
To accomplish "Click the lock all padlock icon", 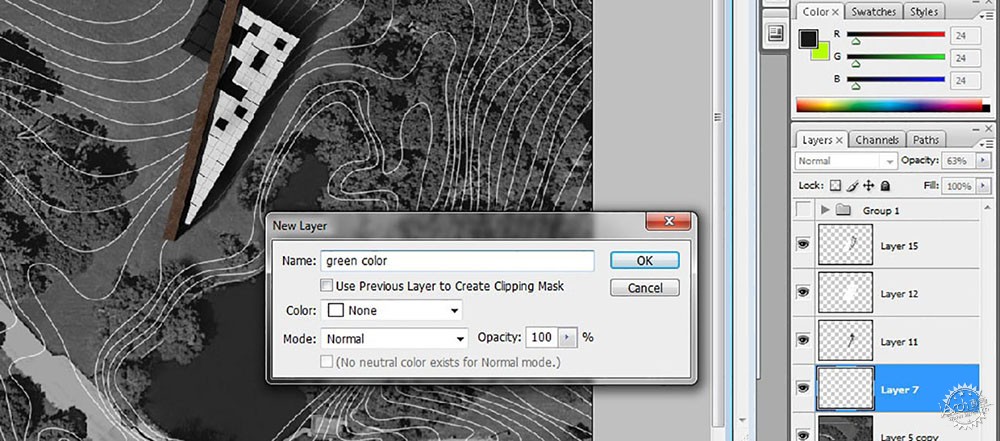I will pos(885,186).
